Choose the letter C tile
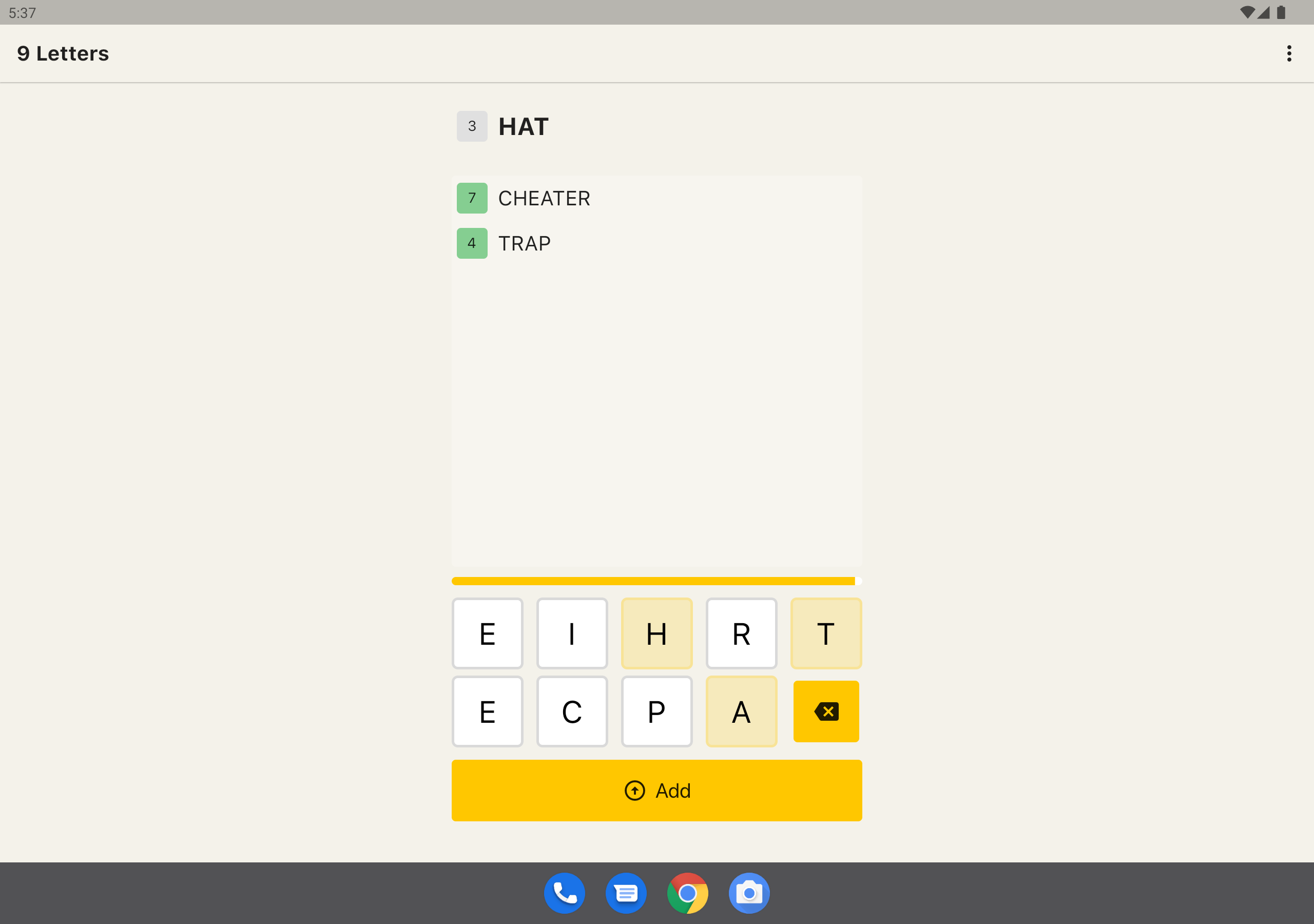This screenshot has height=924, width=1314. click(572, 711)
